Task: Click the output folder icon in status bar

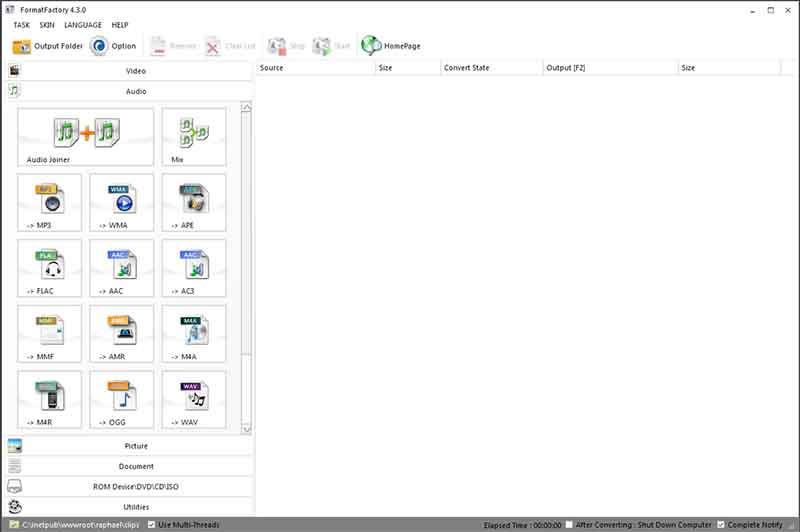Action: click(x=14, y=524)
